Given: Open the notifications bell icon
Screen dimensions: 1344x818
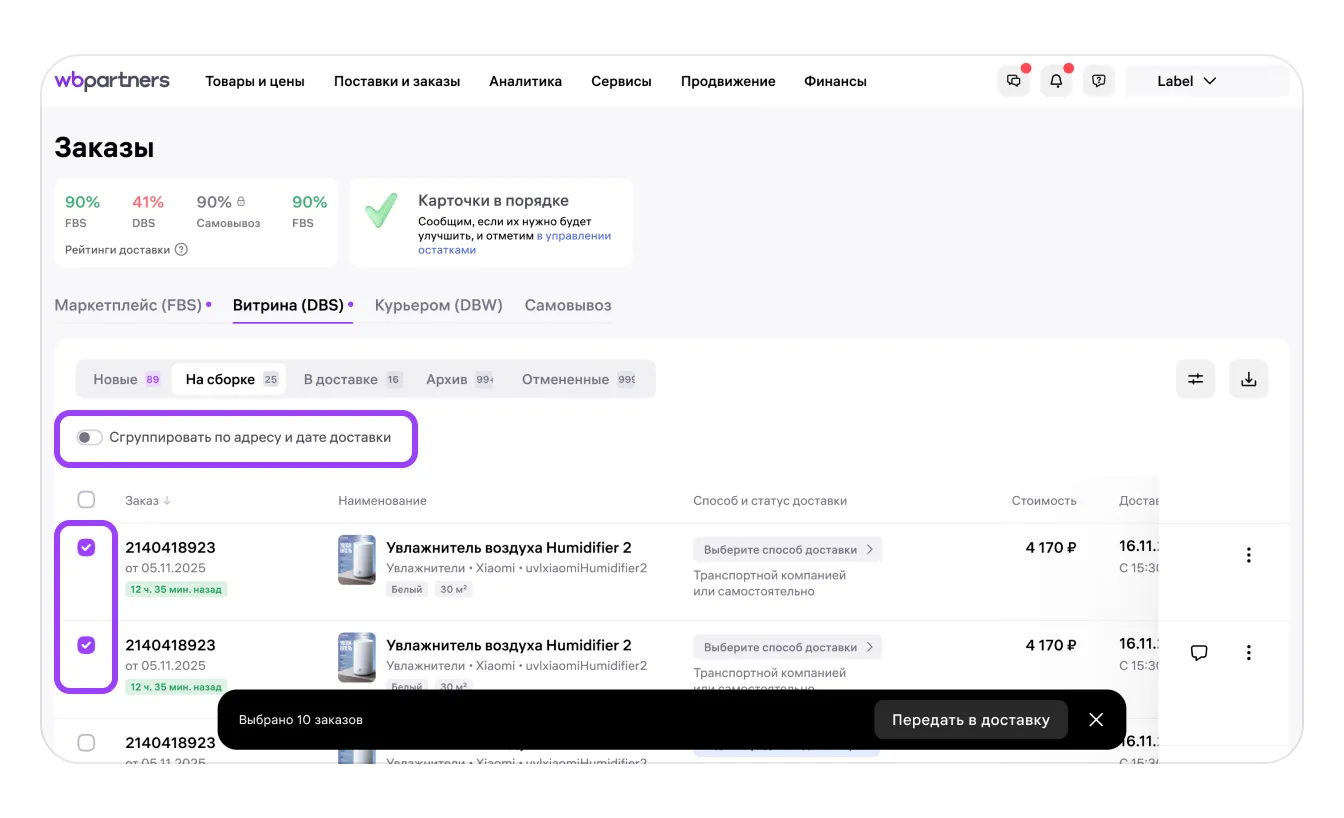Looking at the screenshot, I should (1056, 81).
